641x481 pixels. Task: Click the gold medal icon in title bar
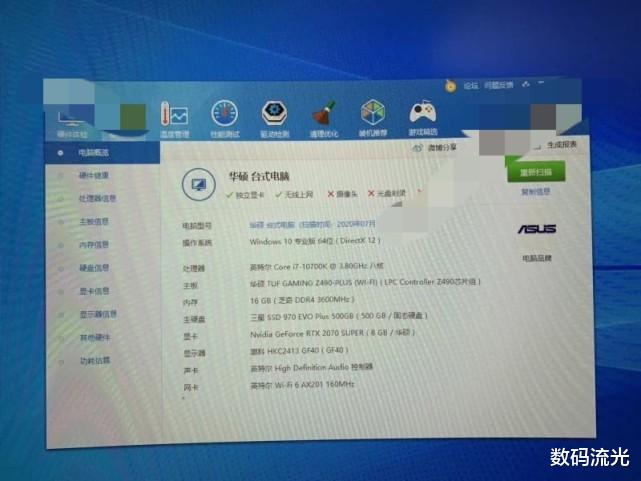[450, 86]
